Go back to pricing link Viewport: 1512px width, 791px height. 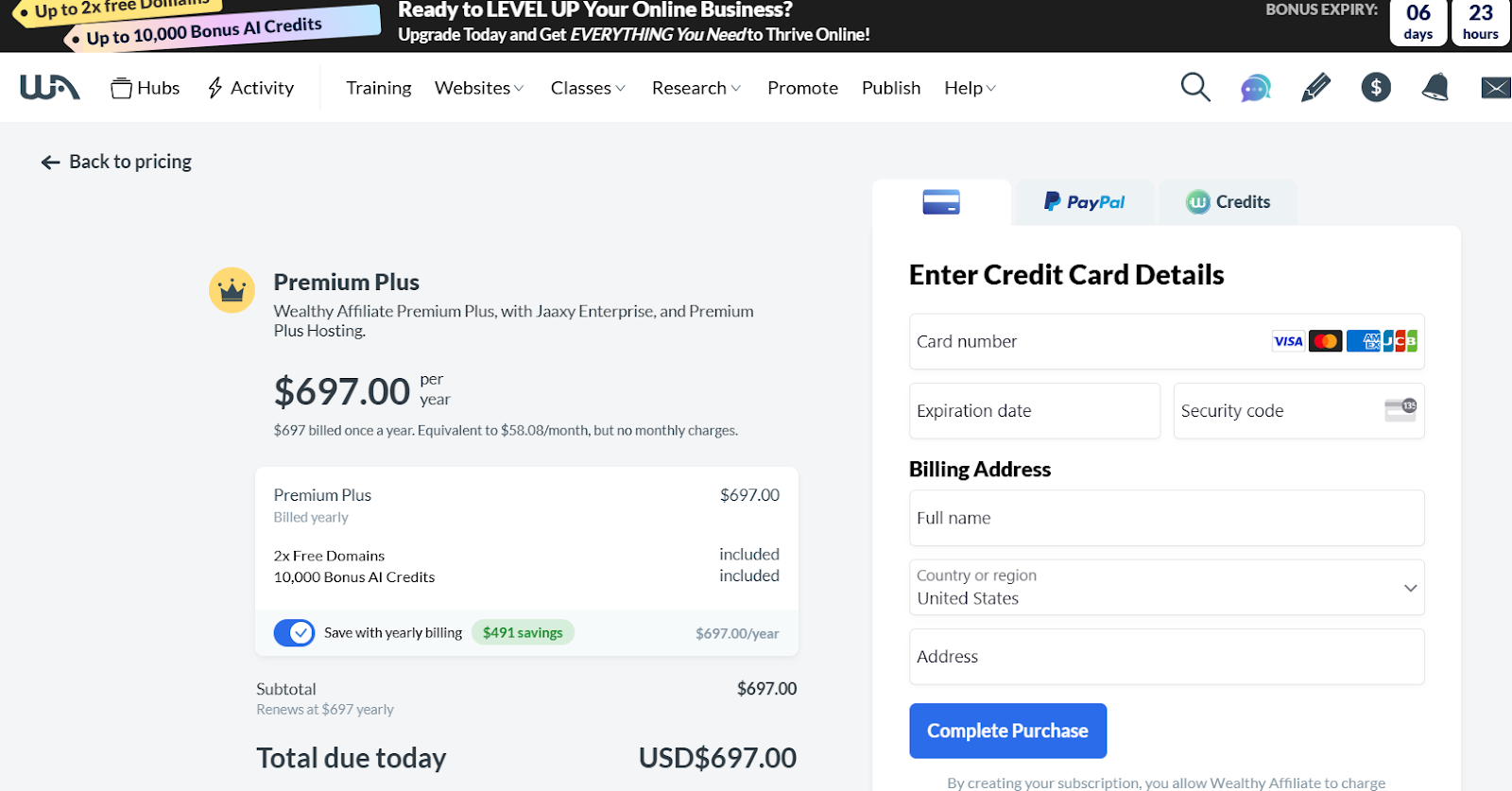click(x=117, y=162)
